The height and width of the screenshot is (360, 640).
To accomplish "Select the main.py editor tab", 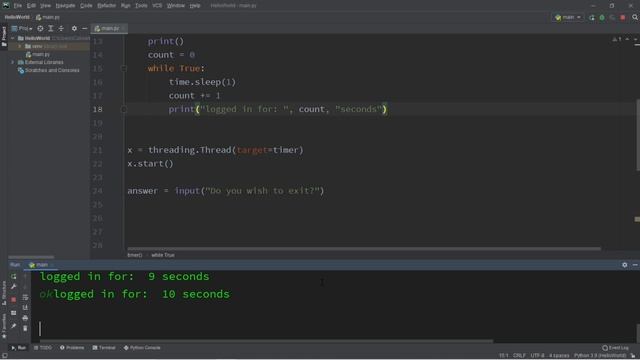I will [x=109, y=29].
